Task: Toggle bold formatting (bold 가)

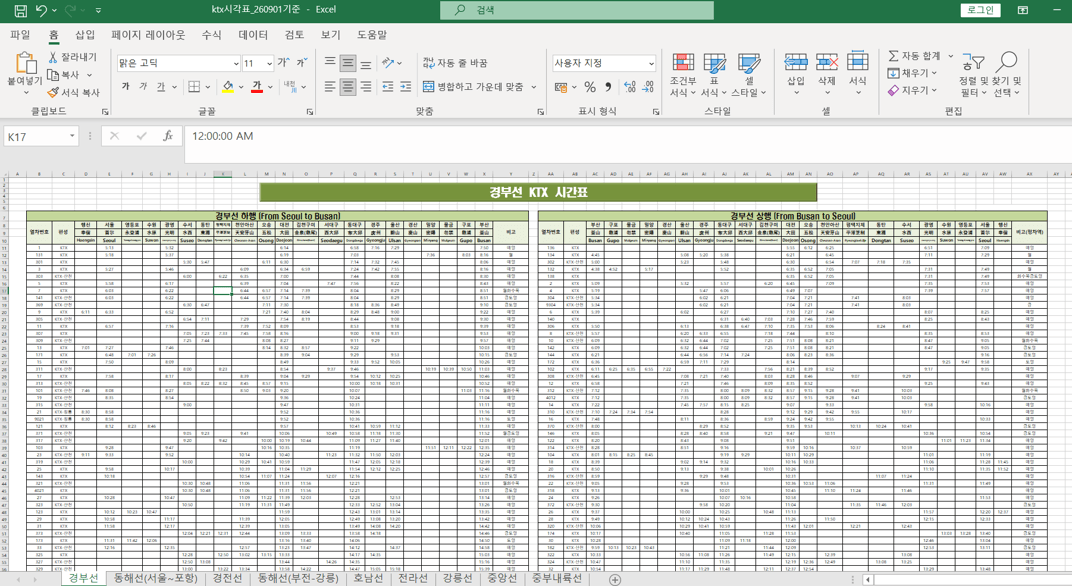Action: click(x=126, y=87)
